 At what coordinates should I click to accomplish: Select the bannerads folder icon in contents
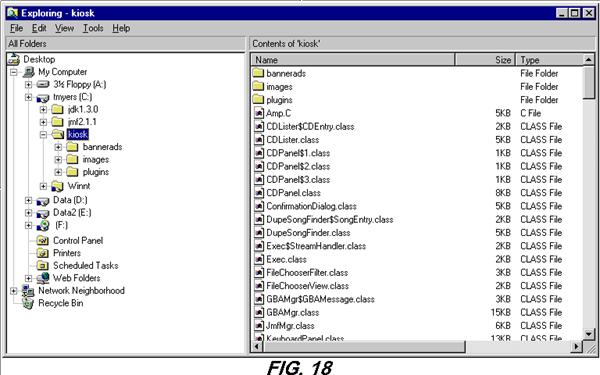point(258,73)
